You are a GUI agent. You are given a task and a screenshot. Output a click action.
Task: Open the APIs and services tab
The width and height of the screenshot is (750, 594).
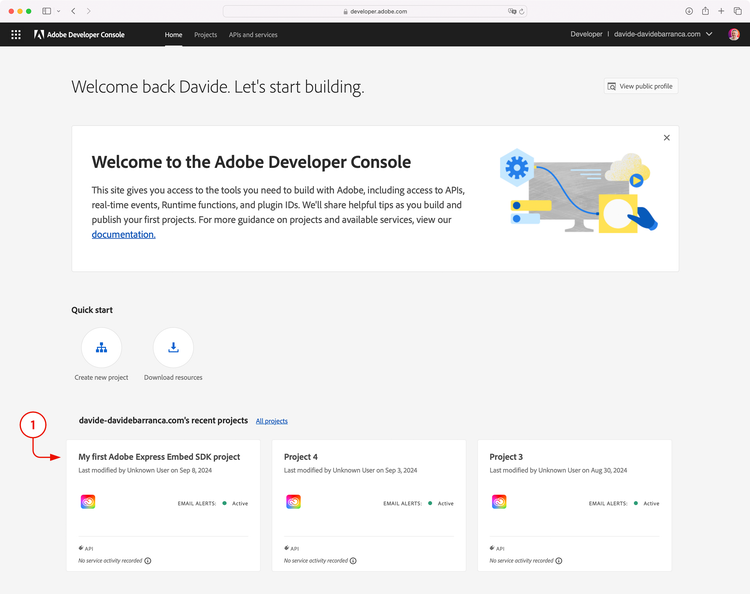click(x=253, y=34)
